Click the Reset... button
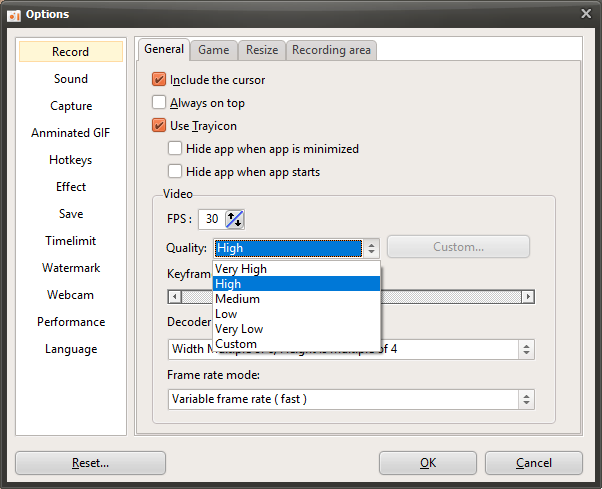 click(x=90, y=463)
